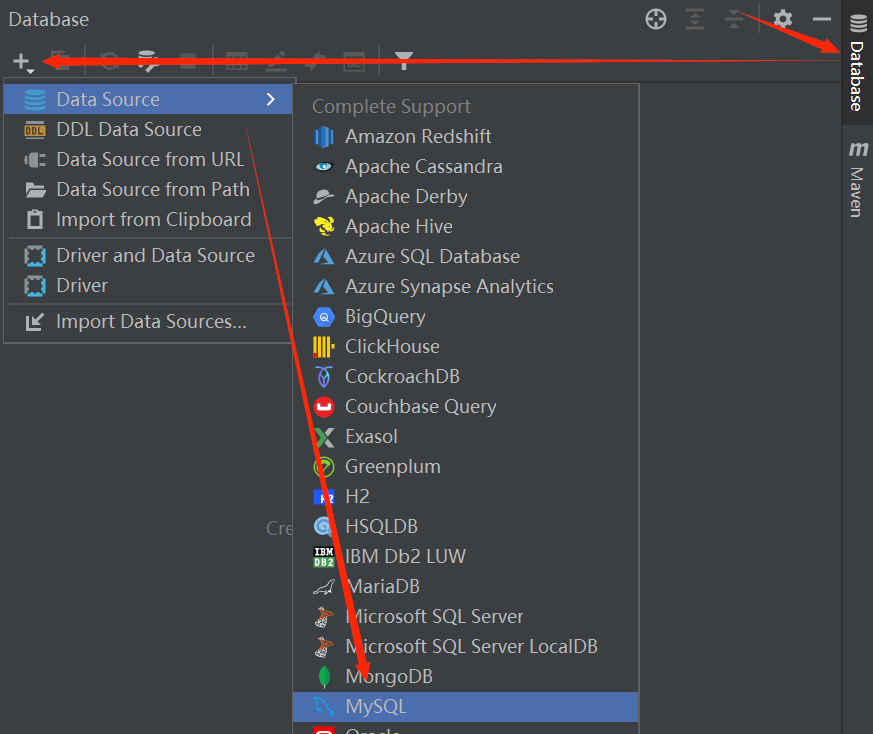Select Exasol

[465, 437]
